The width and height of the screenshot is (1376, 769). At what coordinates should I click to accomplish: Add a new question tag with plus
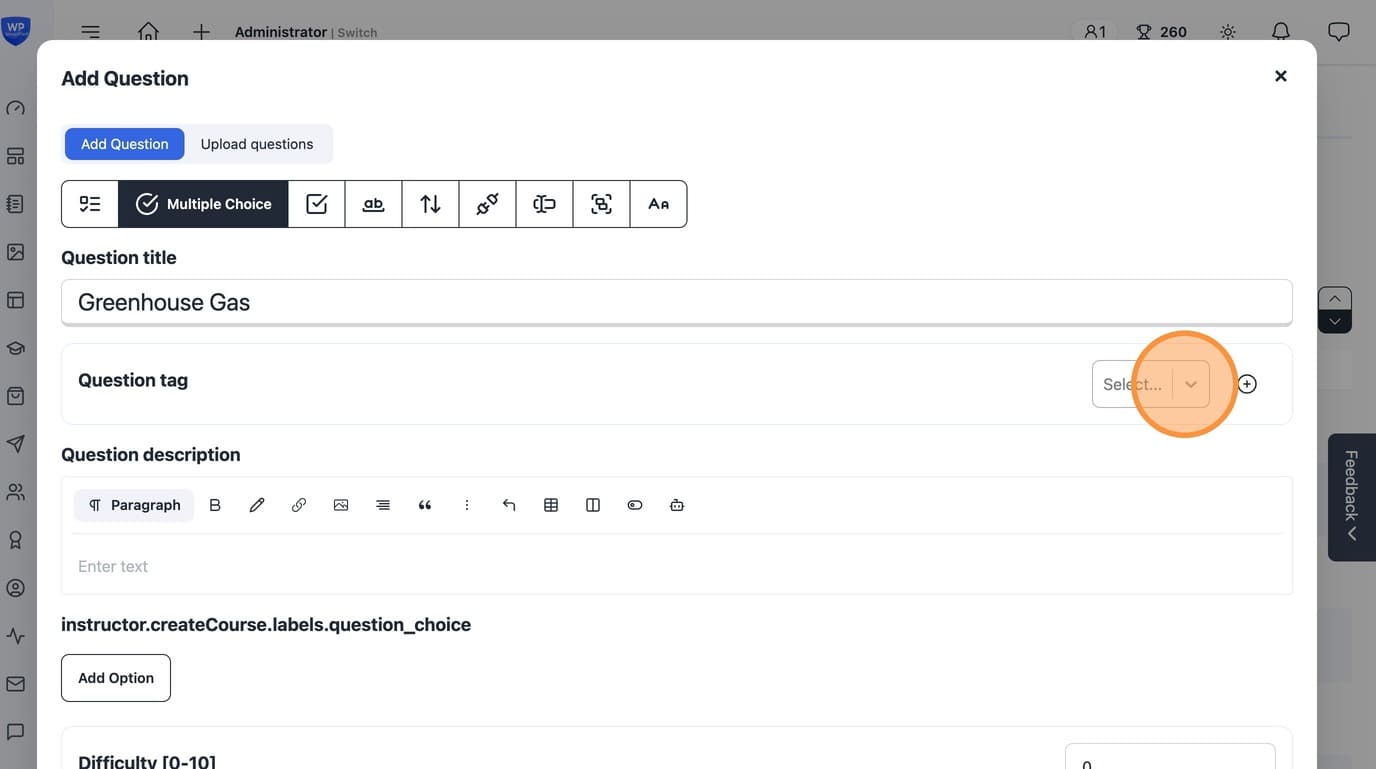click(x=1247, y=384)
